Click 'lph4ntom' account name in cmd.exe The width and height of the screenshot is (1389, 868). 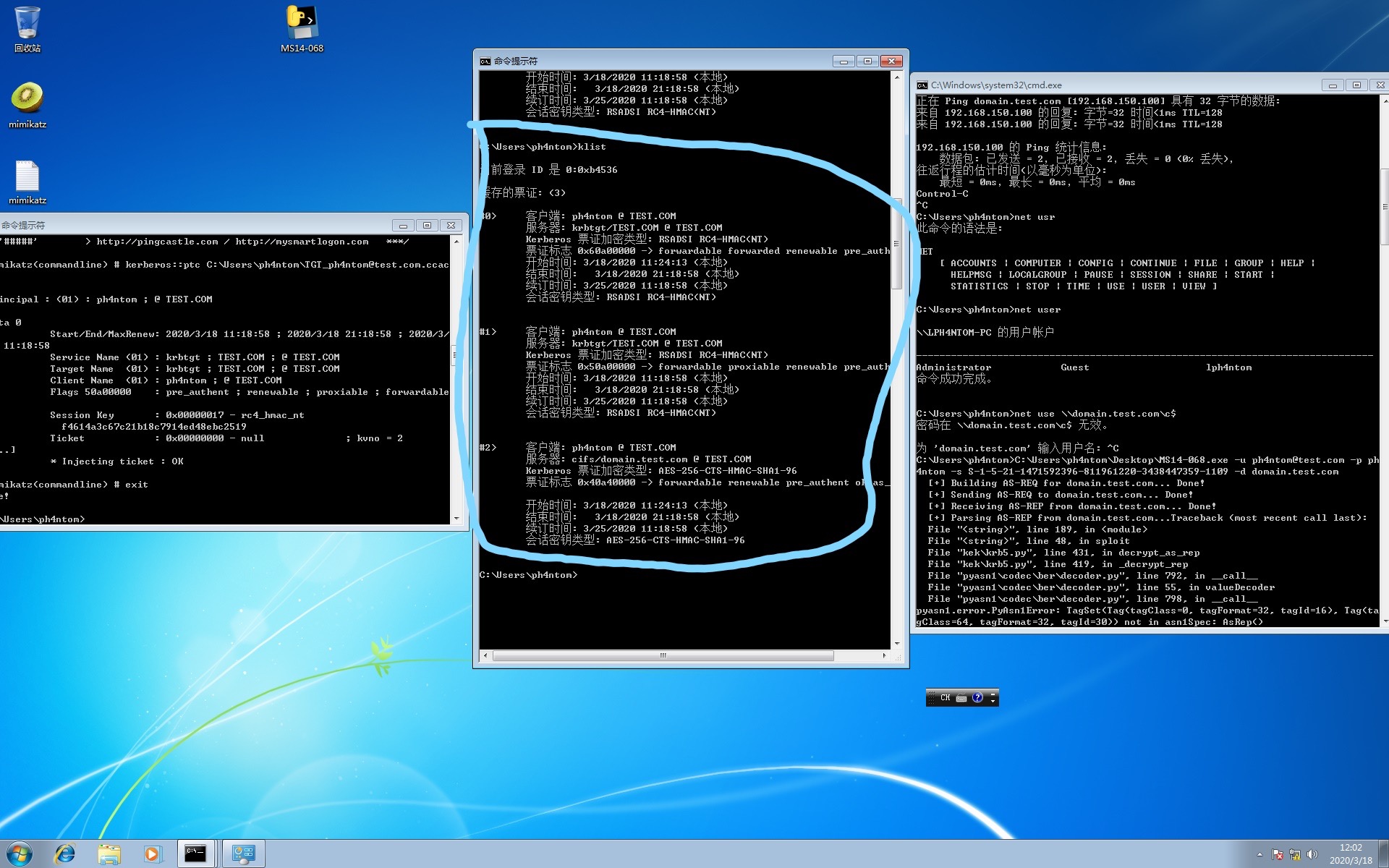pyautogui.click(x=1228, y=367)
